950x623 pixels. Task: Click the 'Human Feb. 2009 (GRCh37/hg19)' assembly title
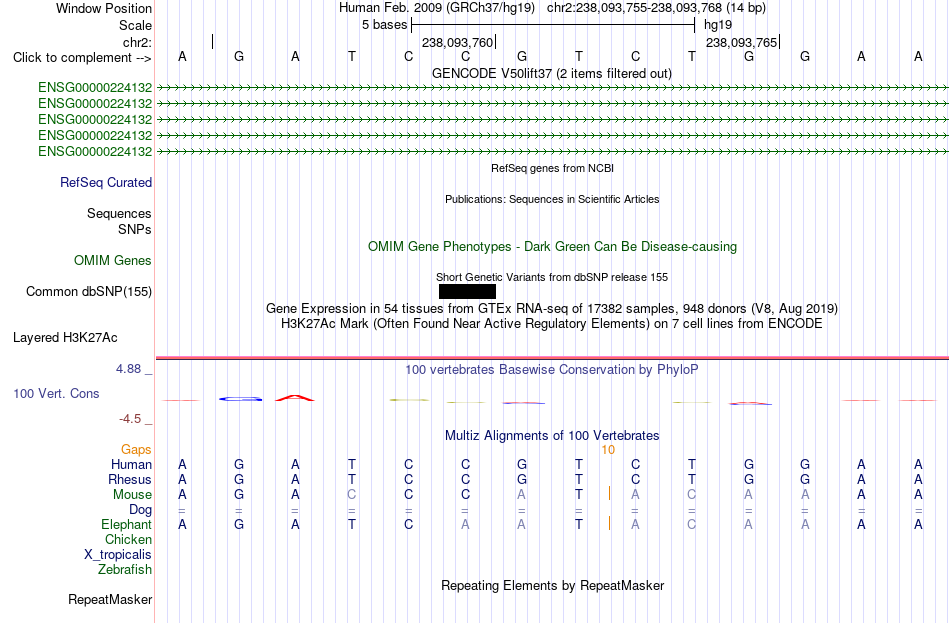(x=437, y=8)
